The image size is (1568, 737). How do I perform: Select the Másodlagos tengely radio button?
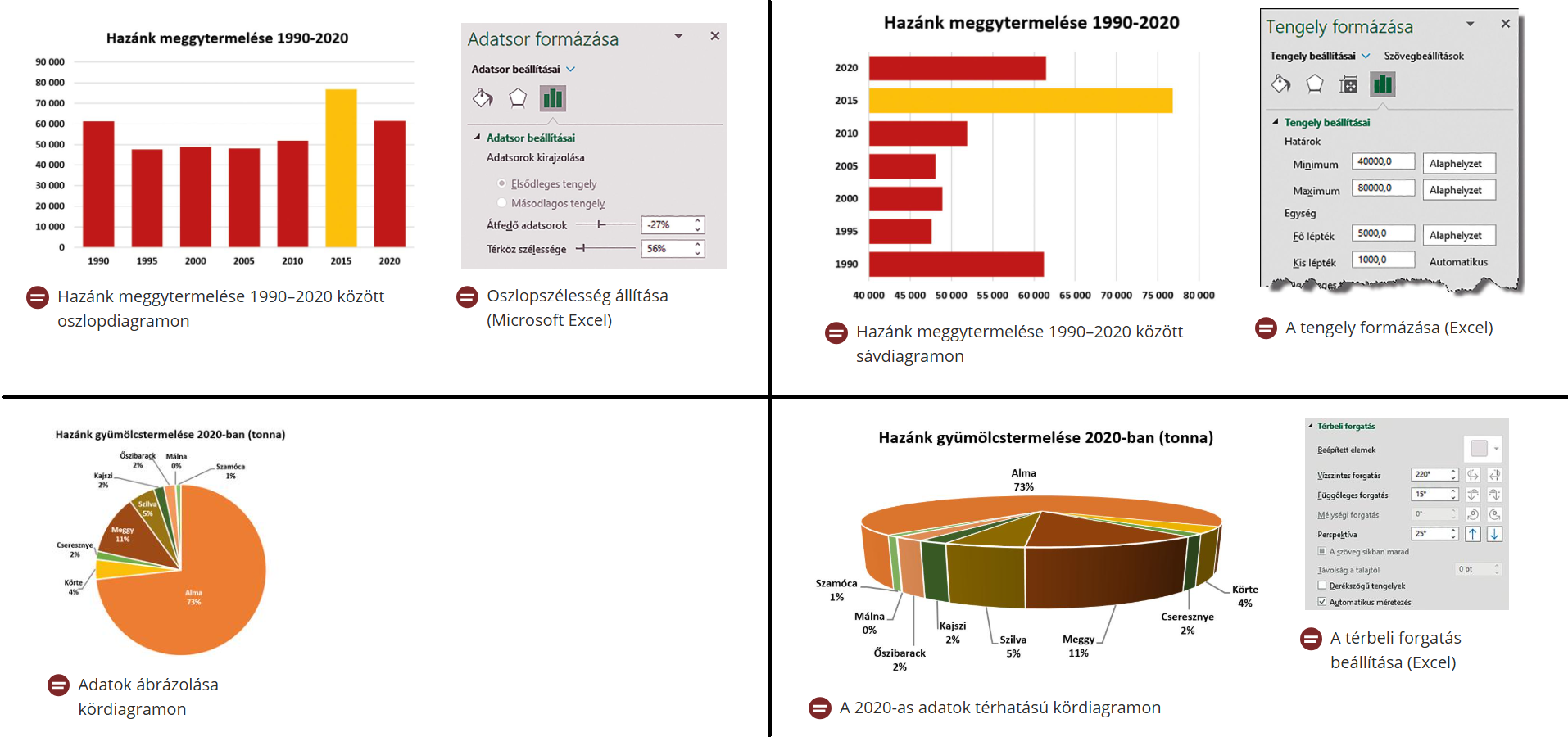502,203
